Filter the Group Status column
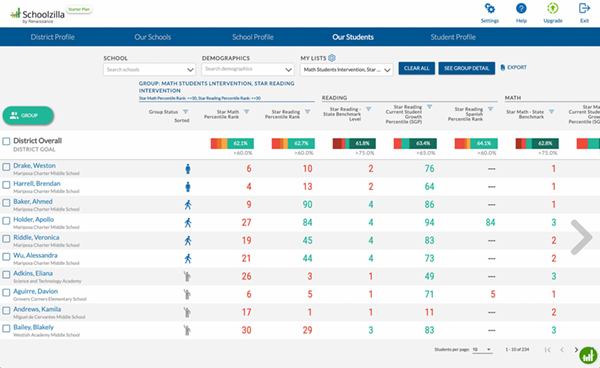Viewport: 600px width, 368px height. tap(186, 112)
